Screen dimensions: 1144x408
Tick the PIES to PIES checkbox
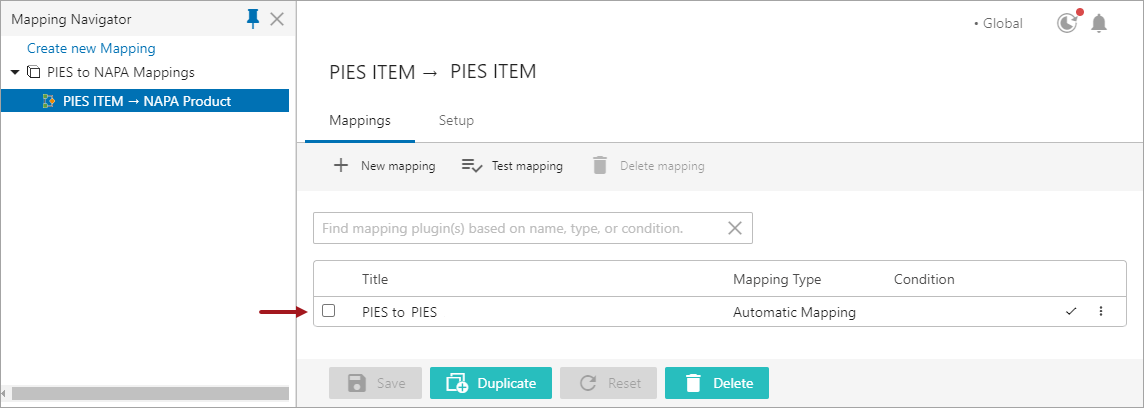(329, 311)
